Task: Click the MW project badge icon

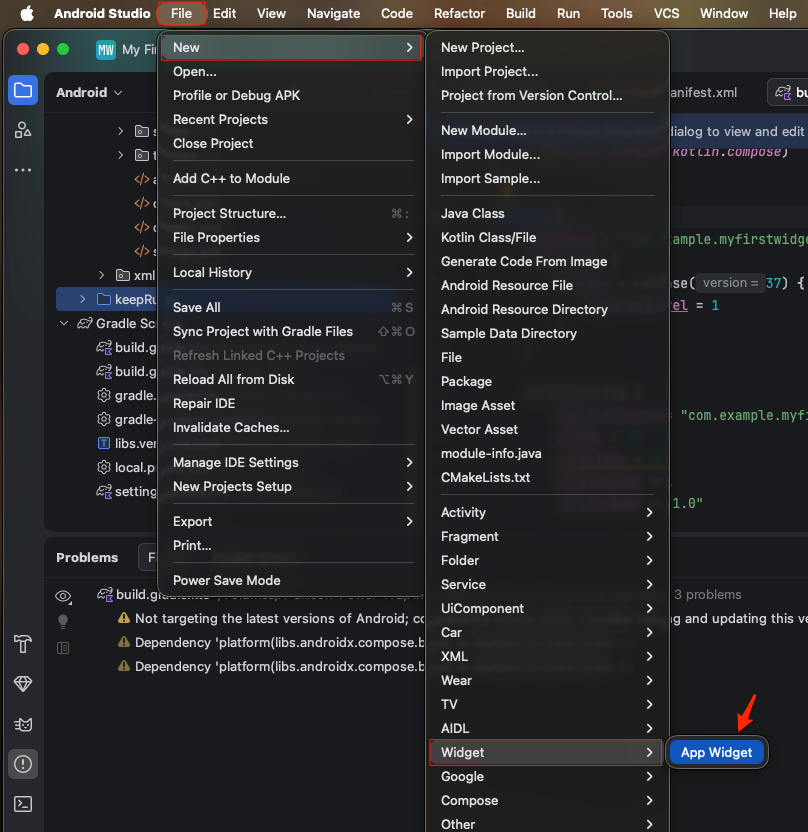Action: pos(106,50)
